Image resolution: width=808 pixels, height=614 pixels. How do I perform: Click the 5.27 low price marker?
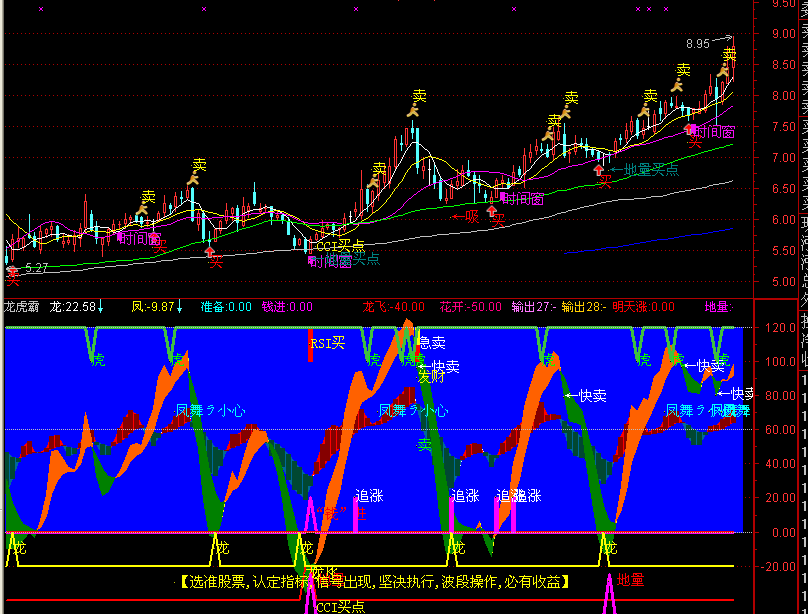[37, 268]
